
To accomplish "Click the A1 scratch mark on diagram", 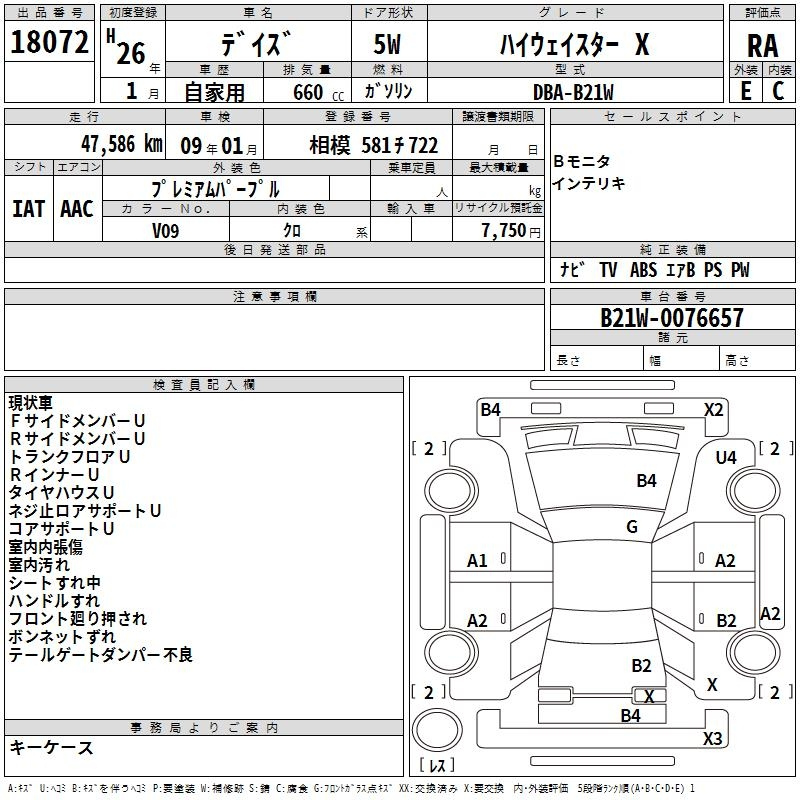I will pyautogui.click(x=478, y=561).
